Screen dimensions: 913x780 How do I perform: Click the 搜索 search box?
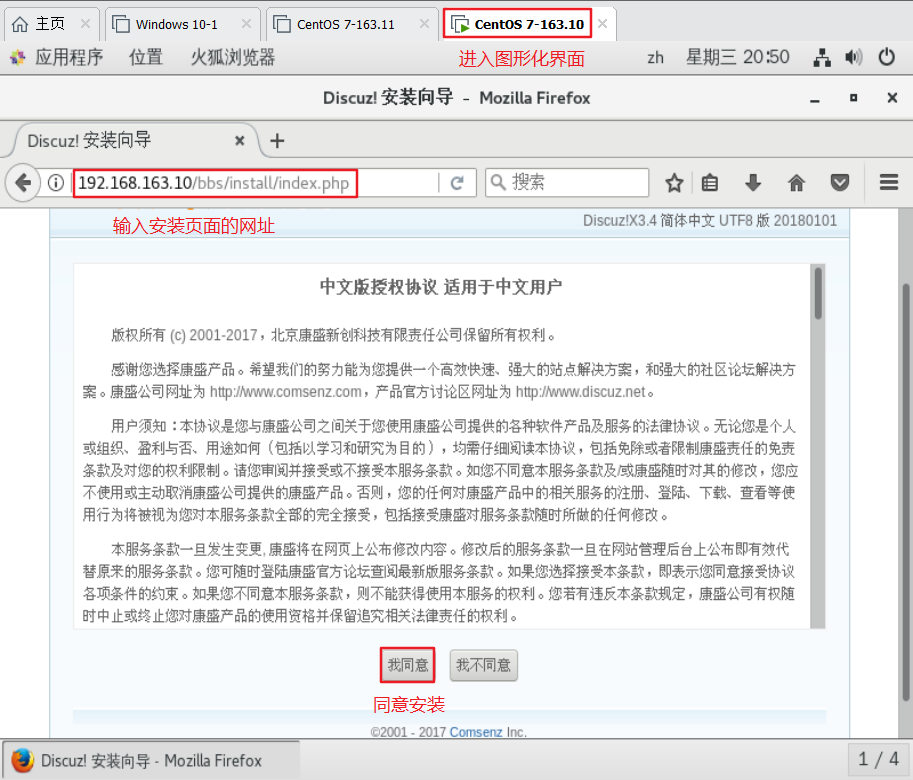(567, 183)
